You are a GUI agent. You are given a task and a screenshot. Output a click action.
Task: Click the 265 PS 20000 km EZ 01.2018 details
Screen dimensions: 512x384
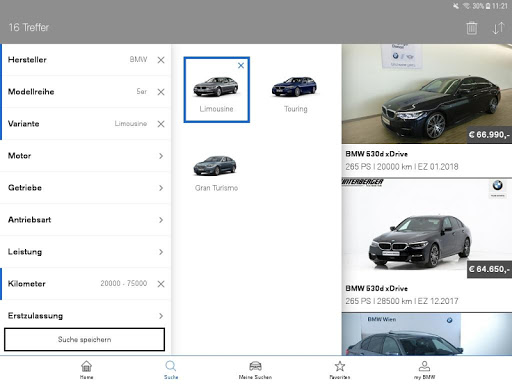(x=402, y=167)
